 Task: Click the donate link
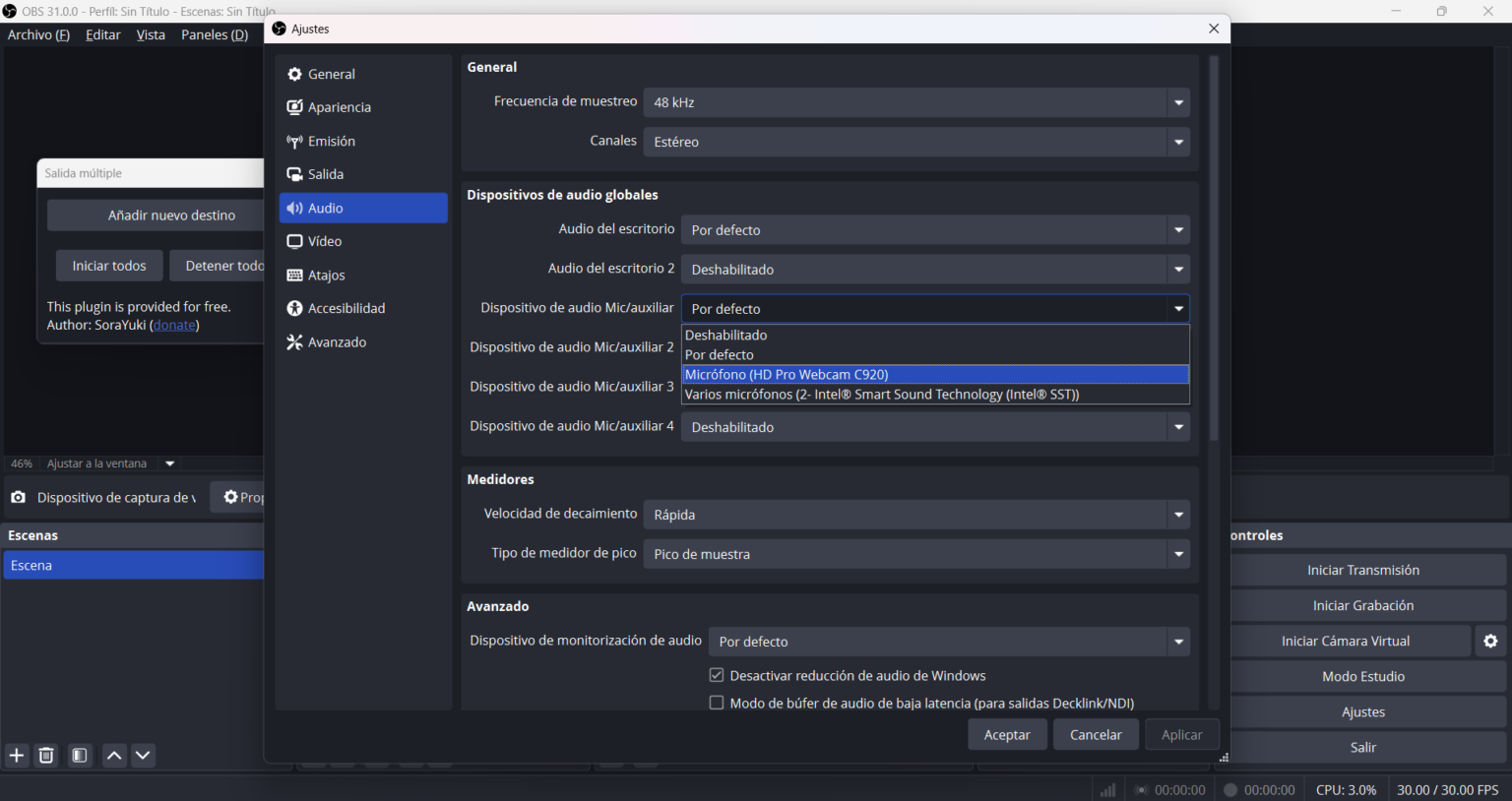pos(174,326)
